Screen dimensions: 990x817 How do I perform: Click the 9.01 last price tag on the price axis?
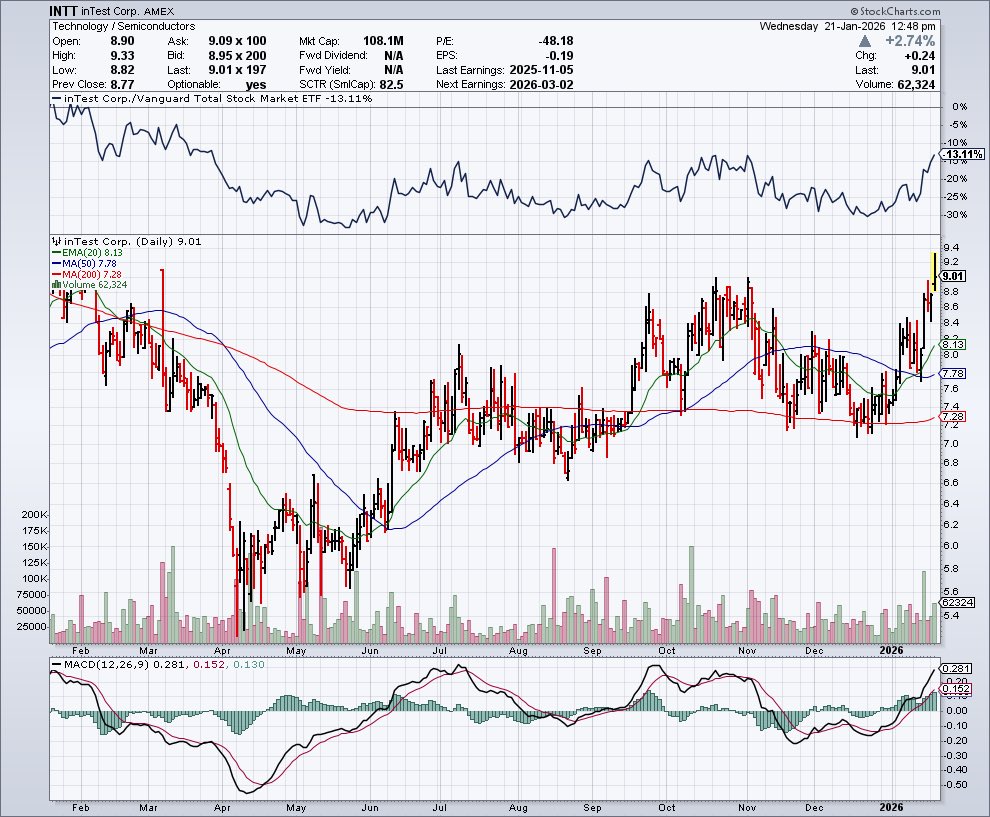click(953, 276)
